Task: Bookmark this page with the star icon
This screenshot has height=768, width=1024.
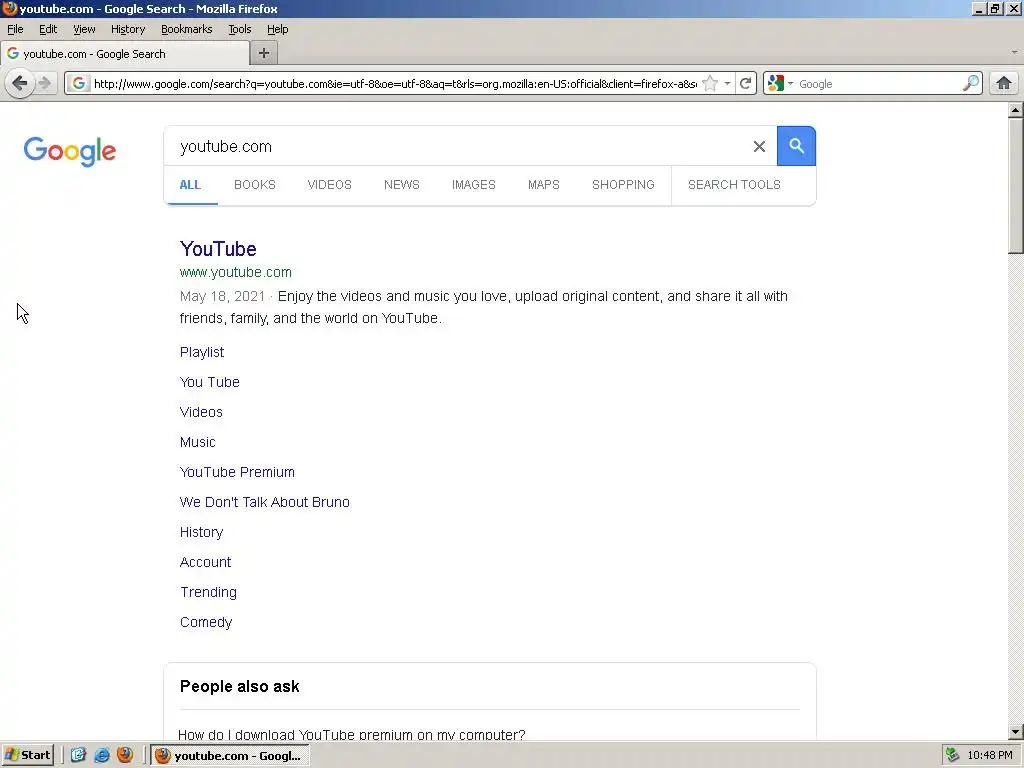Action: pos(710,84)
